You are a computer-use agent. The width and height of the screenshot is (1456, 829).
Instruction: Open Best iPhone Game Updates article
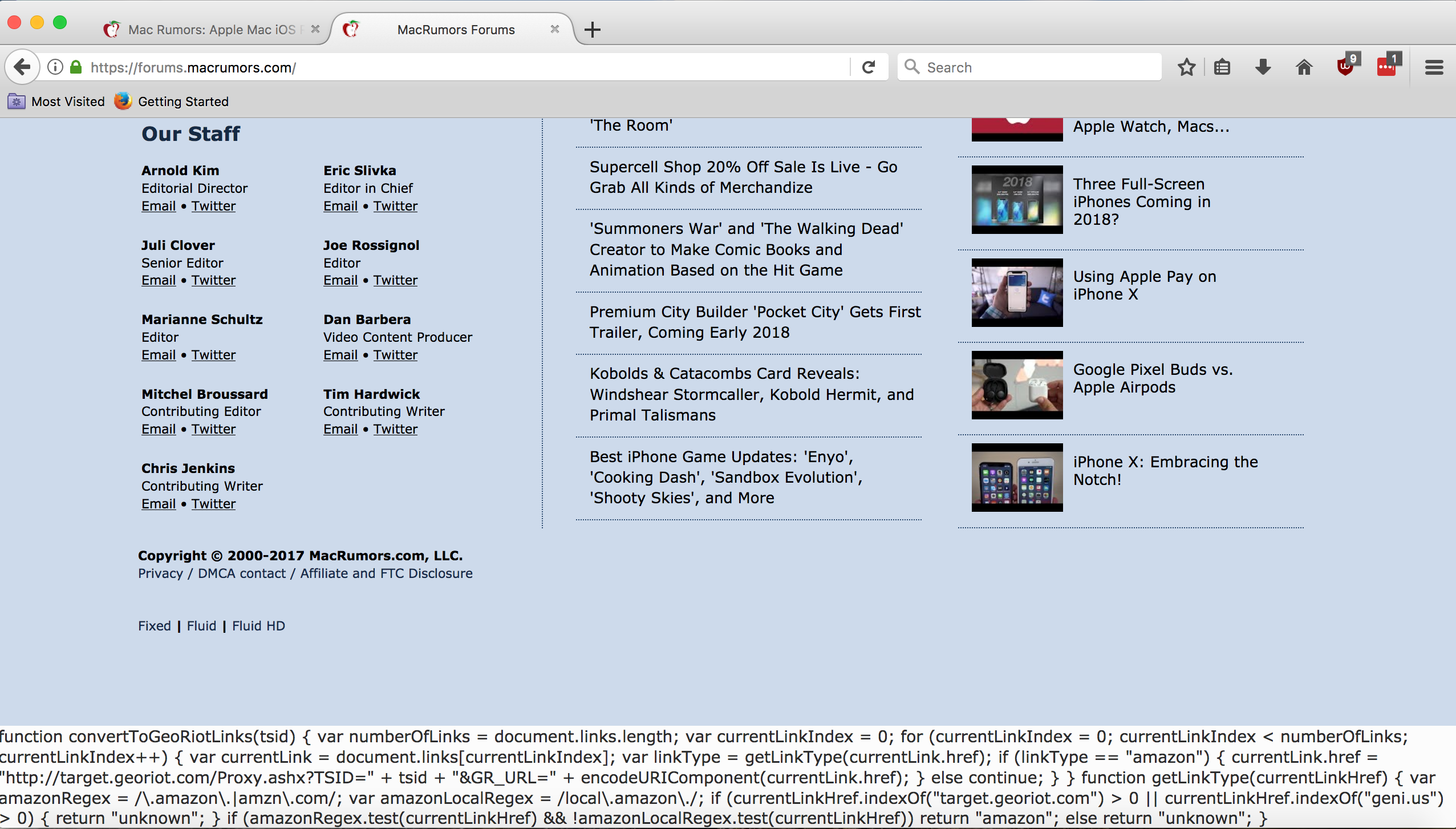726,478
